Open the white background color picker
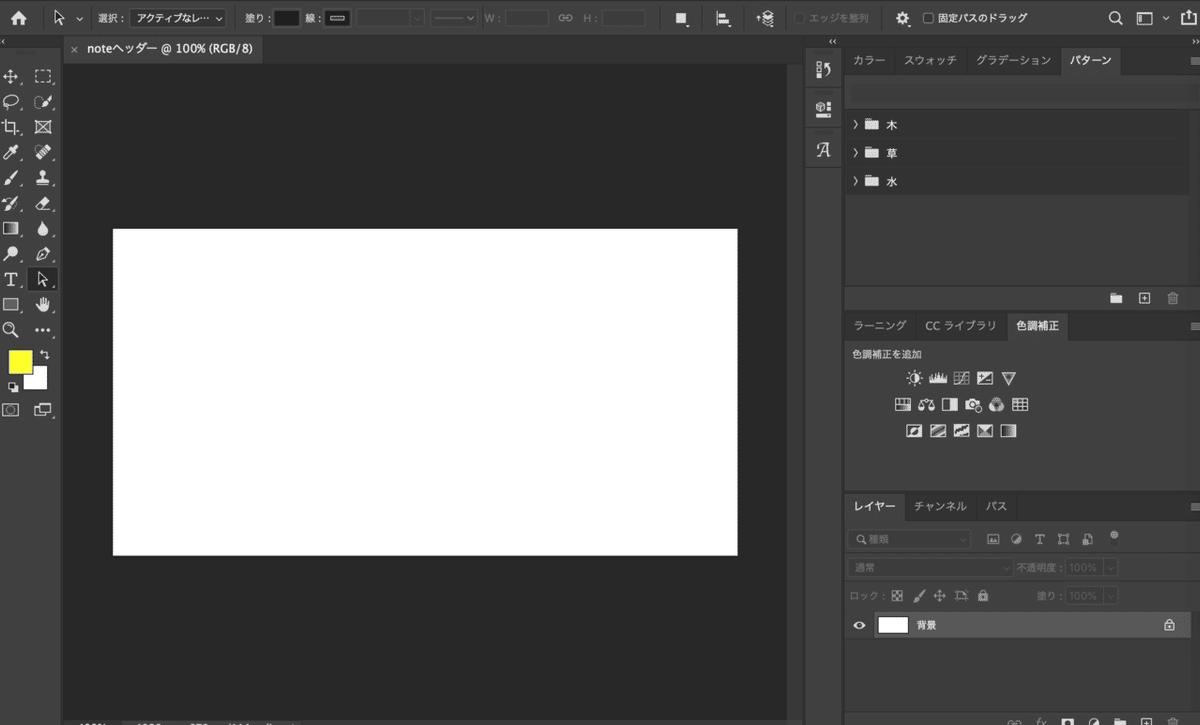The width and height of the screenshot is (1200, 725). click(38, 380)
